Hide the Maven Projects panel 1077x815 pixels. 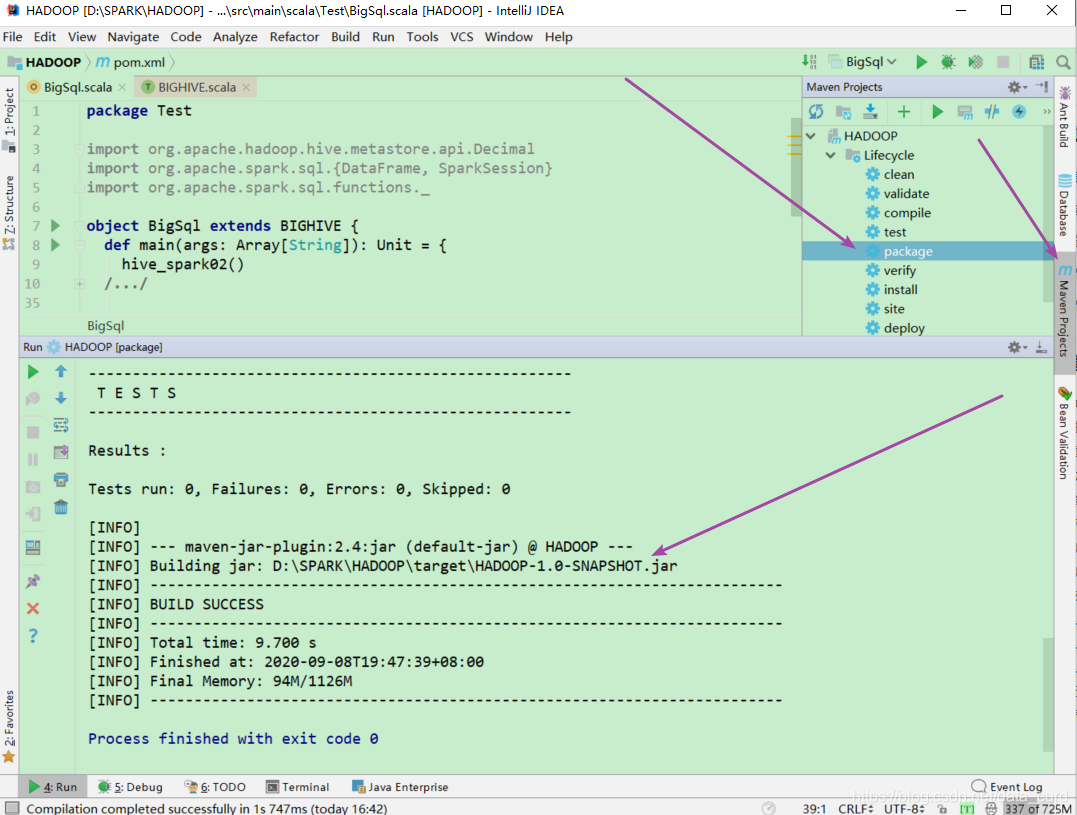[x=1042, y=87]
